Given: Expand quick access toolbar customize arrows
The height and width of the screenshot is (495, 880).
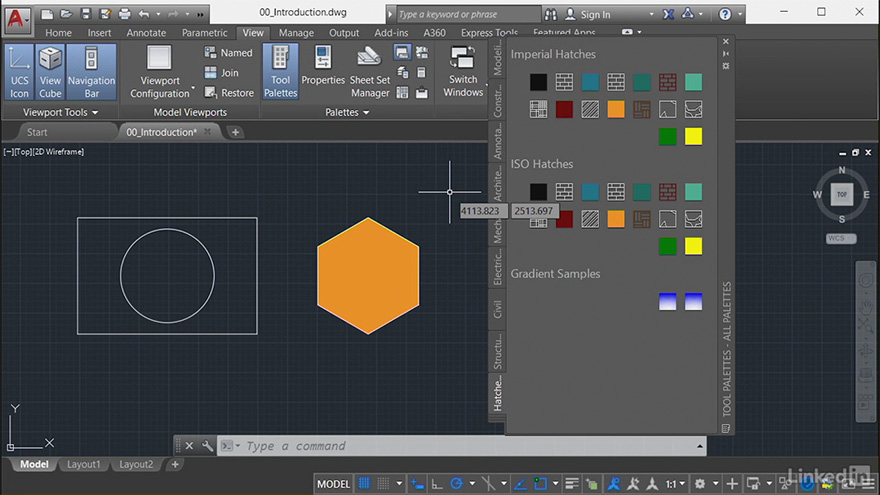Looking at the screenshot, I should (200, 15).
